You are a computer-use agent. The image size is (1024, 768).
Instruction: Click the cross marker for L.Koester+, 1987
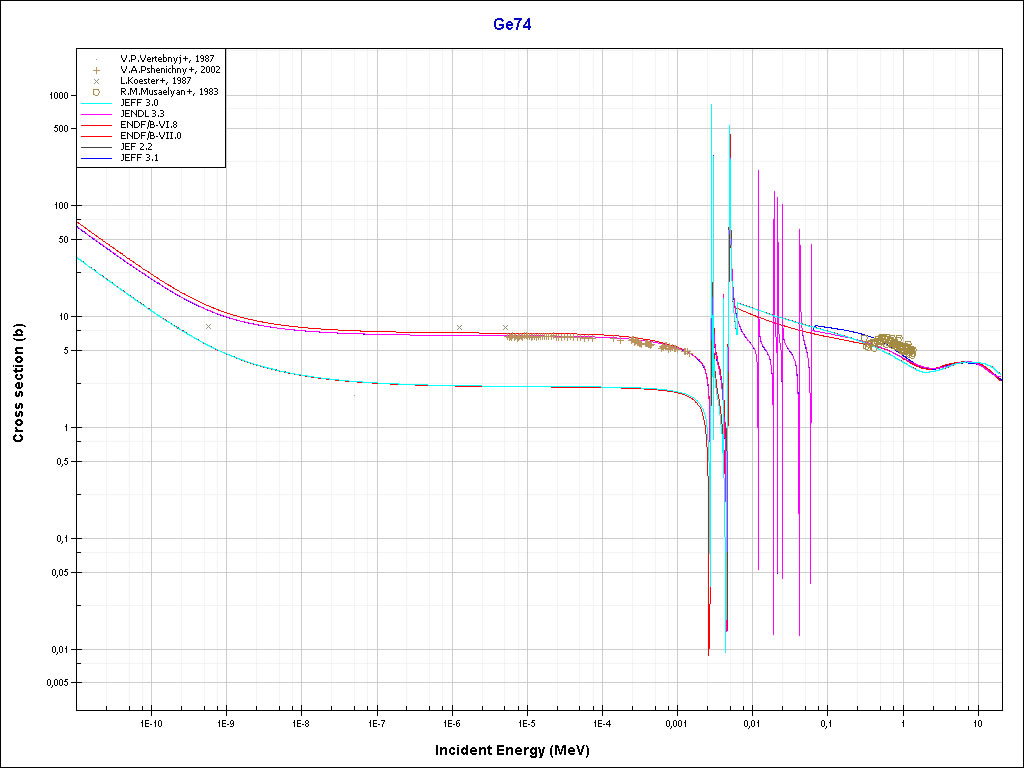pos(97,81)
